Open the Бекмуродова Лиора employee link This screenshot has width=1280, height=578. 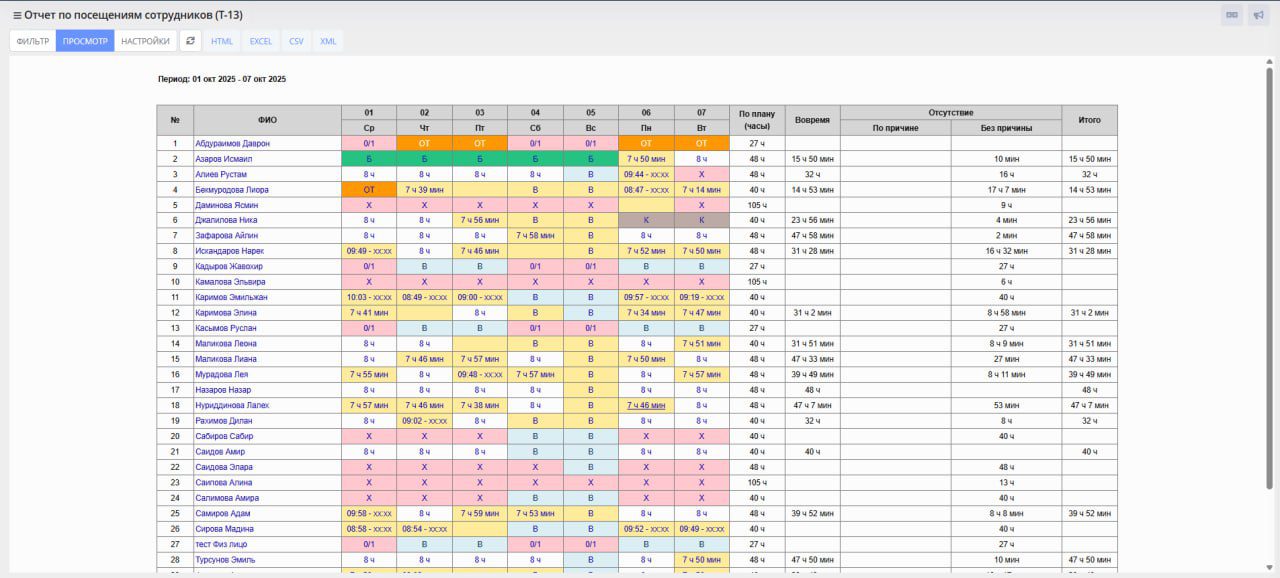tap(232, 189)
